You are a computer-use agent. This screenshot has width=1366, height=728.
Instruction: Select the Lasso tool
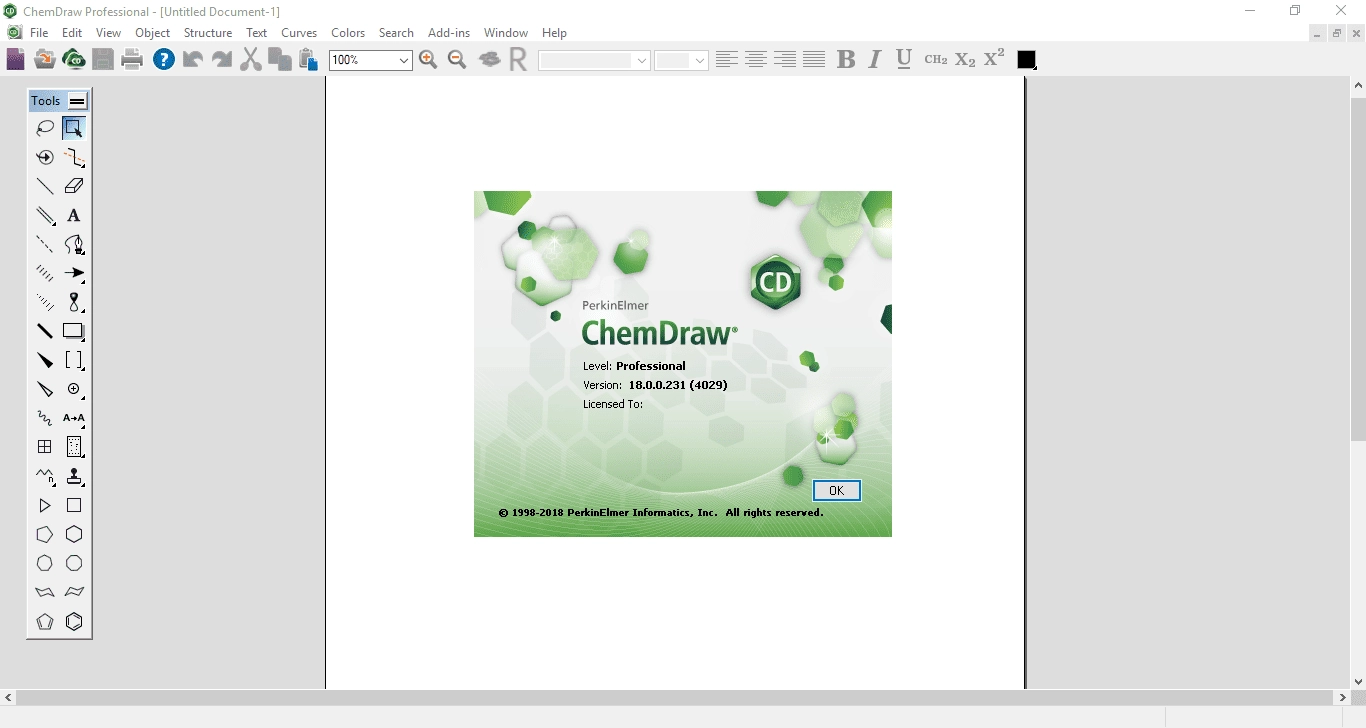click(x=45, y=128)
